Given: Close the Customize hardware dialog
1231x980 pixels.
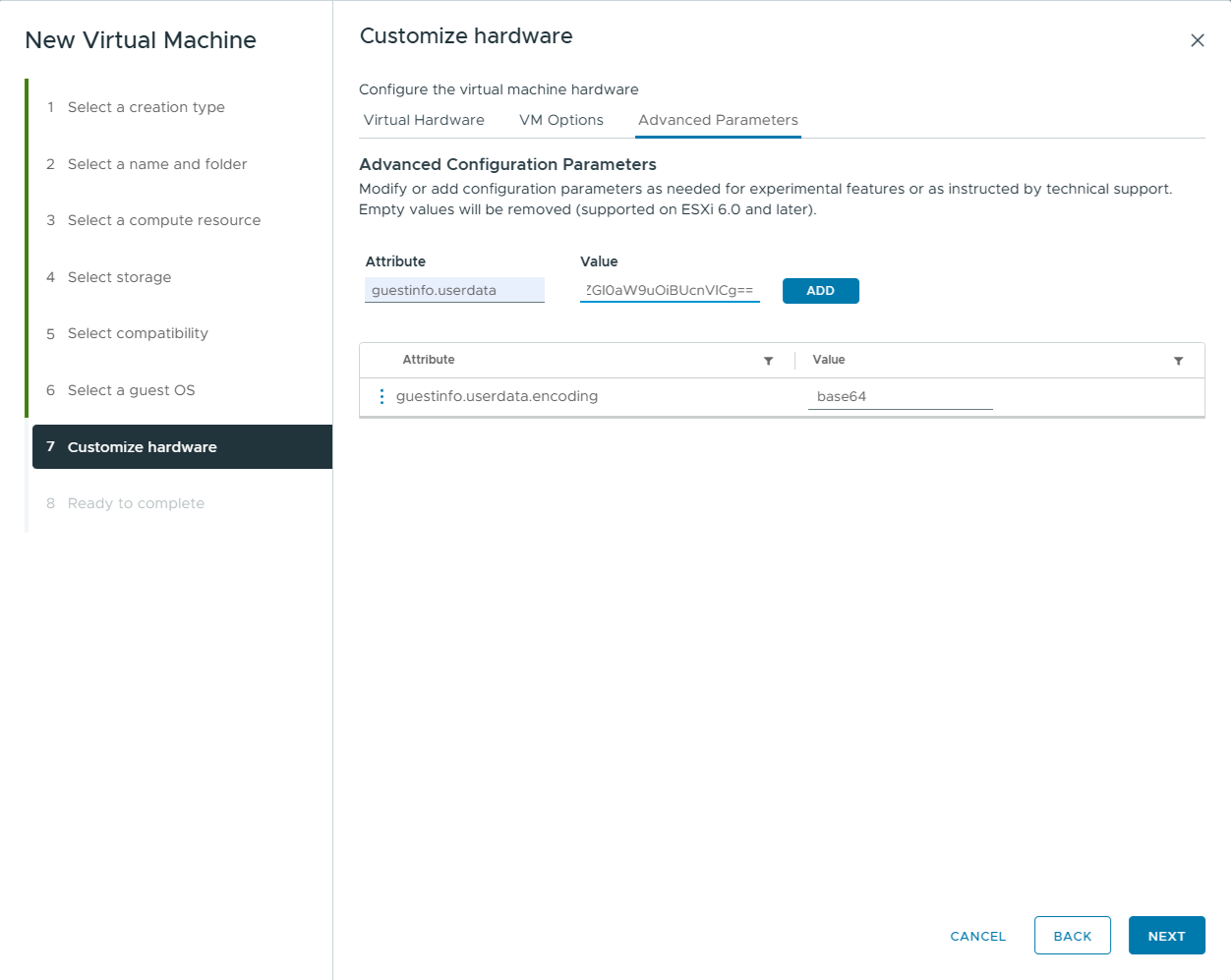Looking at the screenshot, I should 1197,40.
